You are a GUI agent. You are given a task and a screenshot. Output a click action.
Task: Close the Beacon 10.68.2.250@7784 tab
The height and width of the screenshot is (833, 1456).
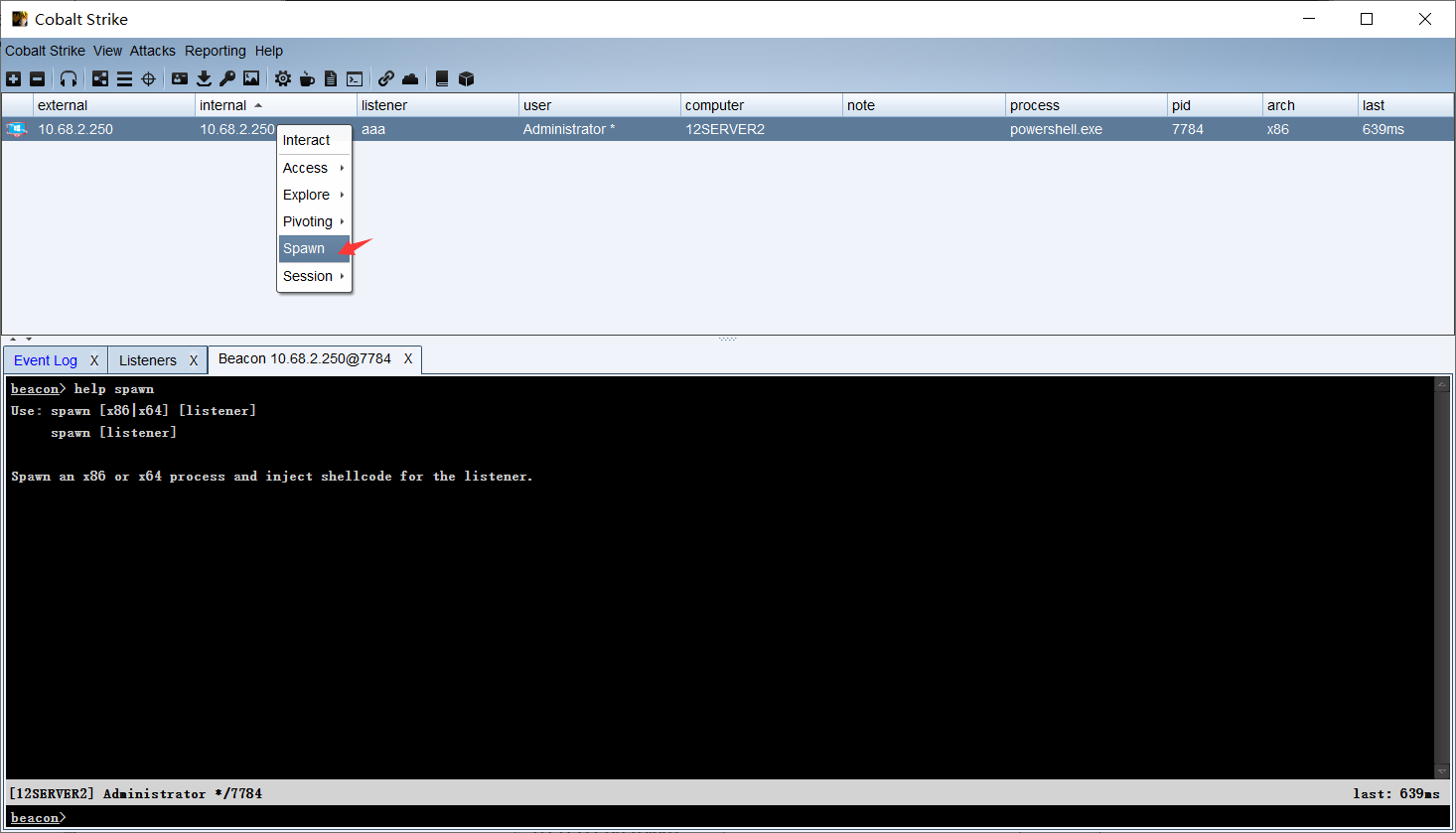(x=408, y=358)
